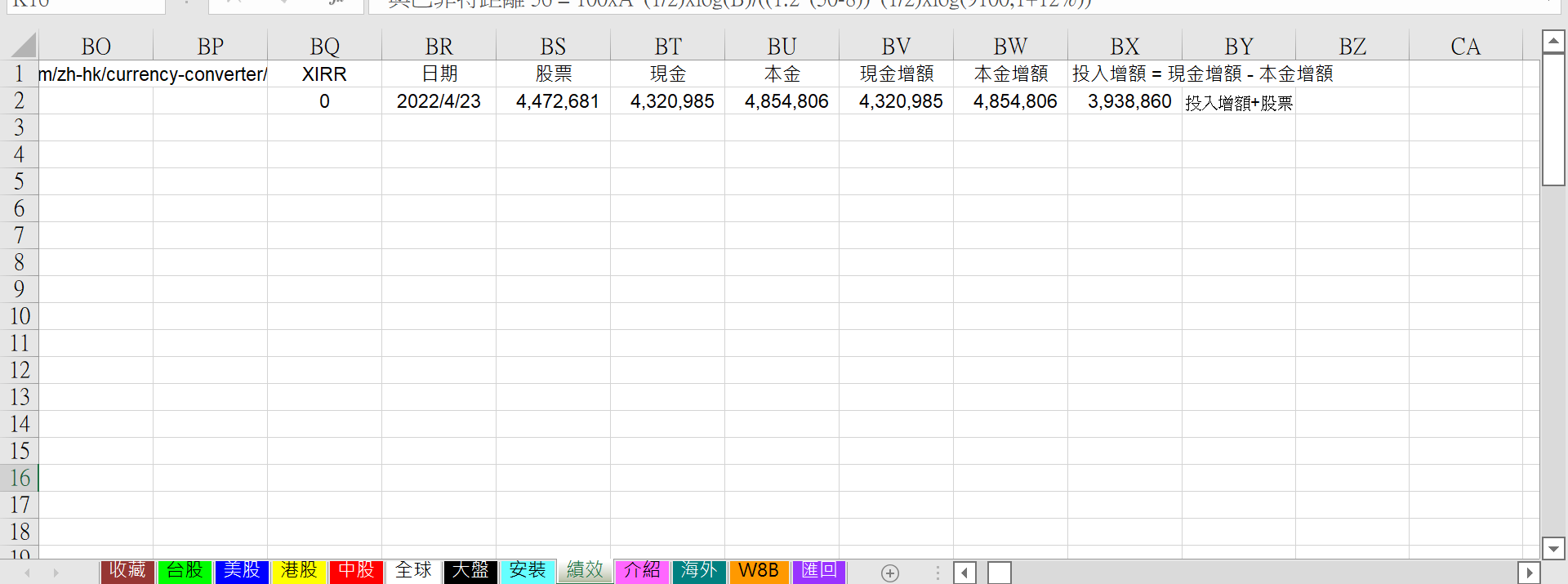Click previous sheet navigation arrow

[28, 573]
